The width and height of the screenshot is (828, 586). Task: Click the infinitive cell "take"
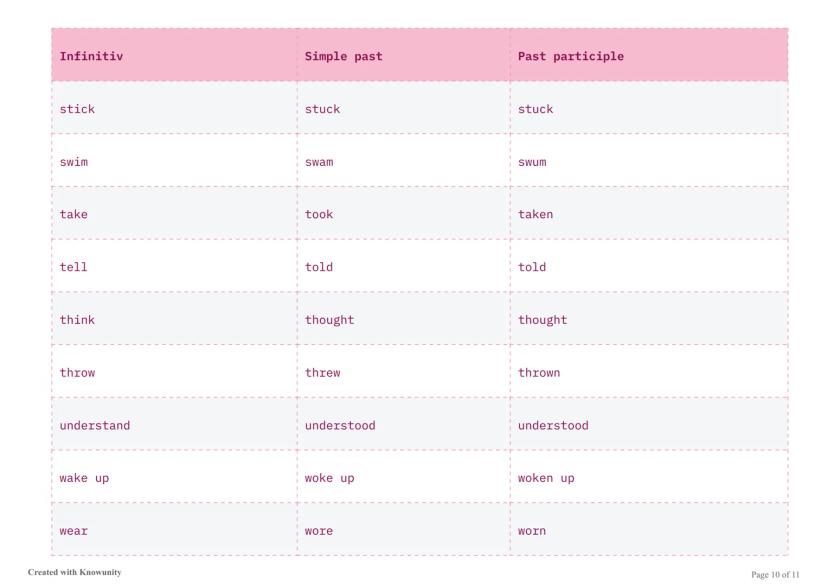(74, 214)
